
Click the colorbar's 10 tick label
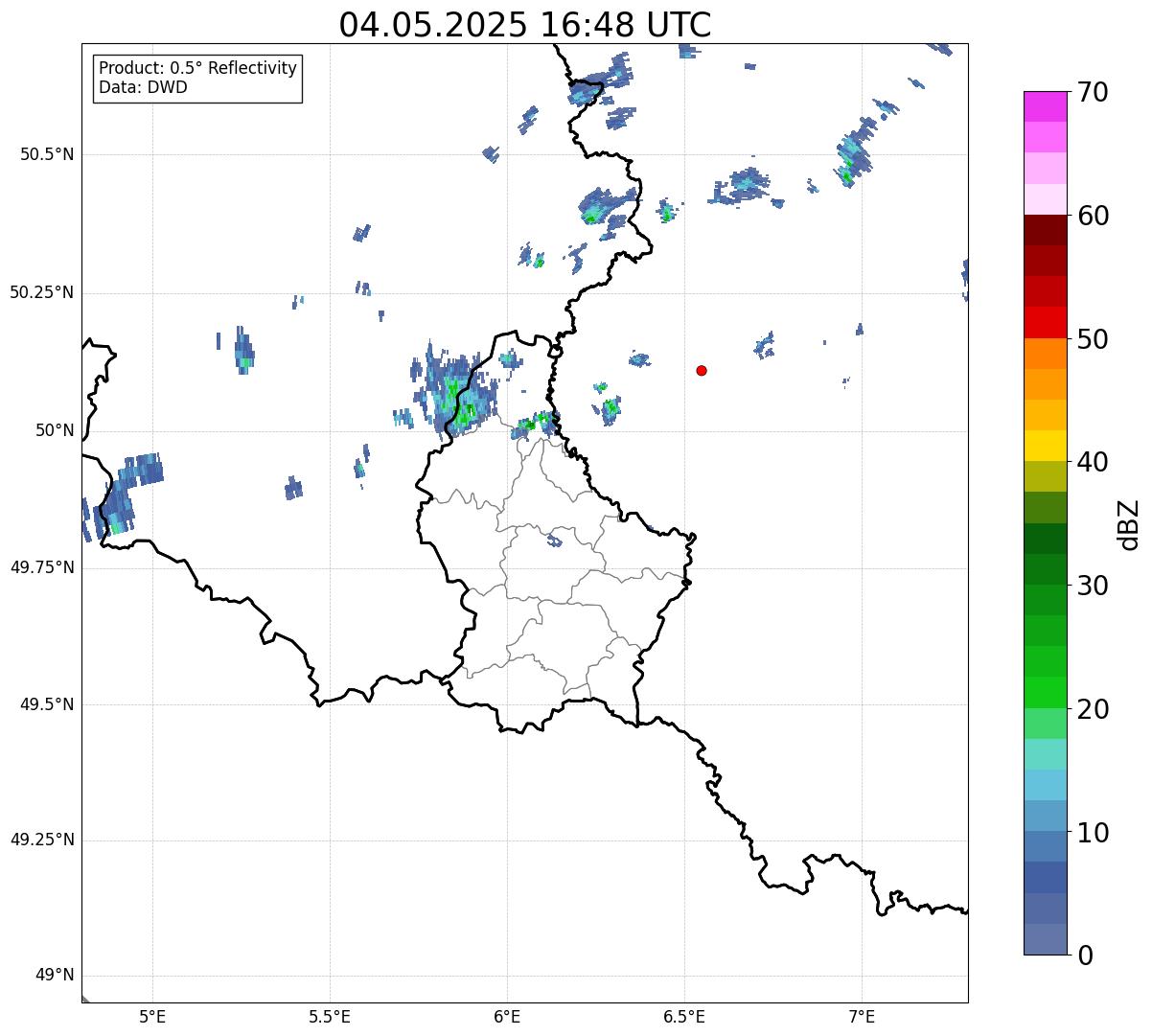[x=1093, y=833]
